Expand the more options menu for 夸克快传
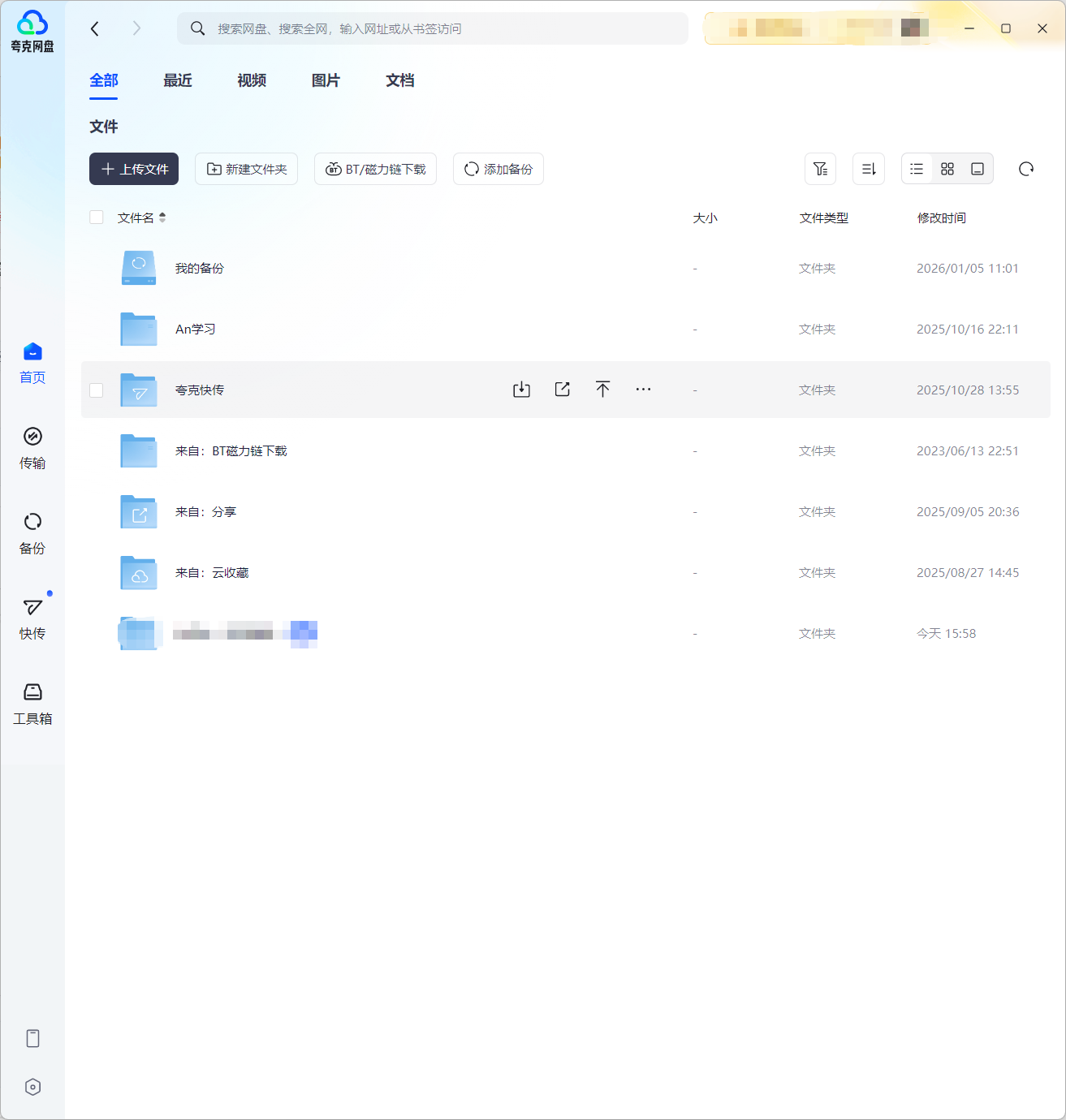 click(643, 390)
